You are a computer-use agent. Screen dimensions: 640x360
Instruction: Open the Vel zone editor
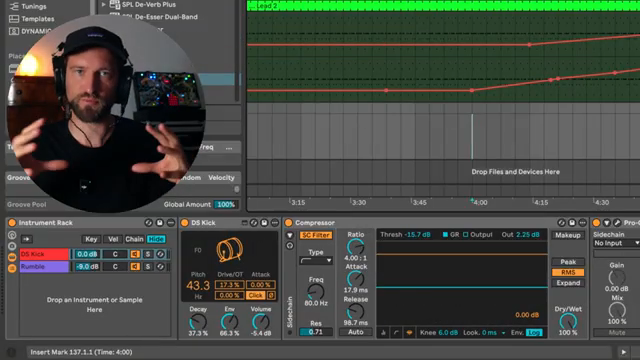[113, 239]
